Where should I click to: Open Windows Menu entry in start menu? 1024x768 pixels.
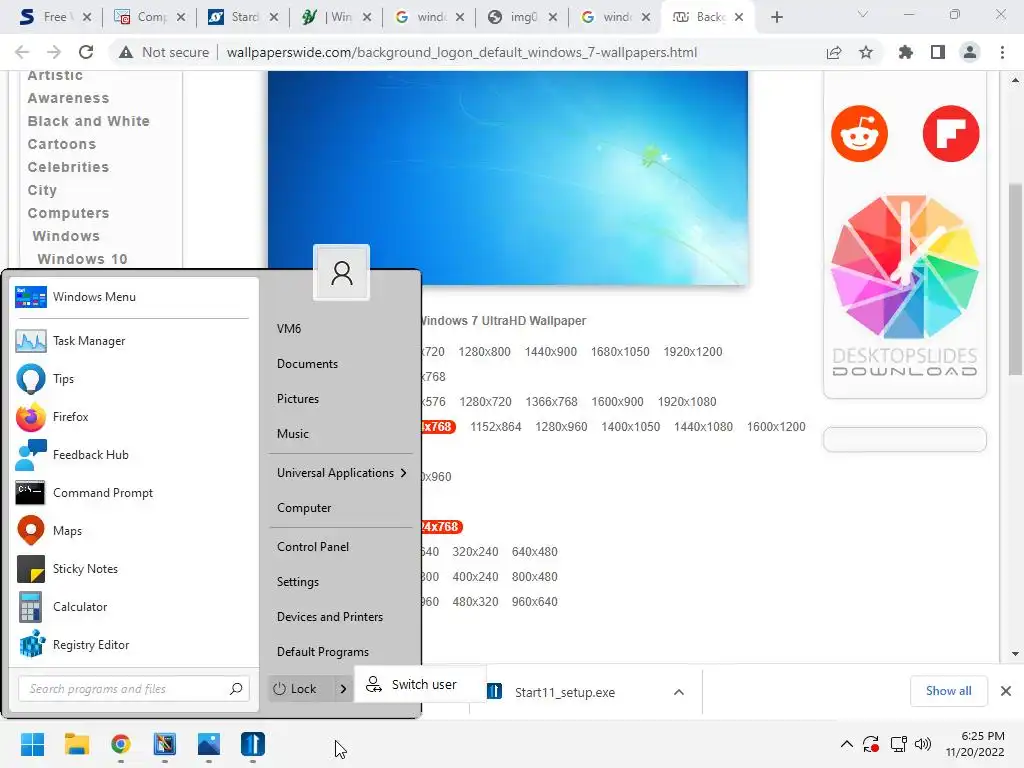[134, 296]
